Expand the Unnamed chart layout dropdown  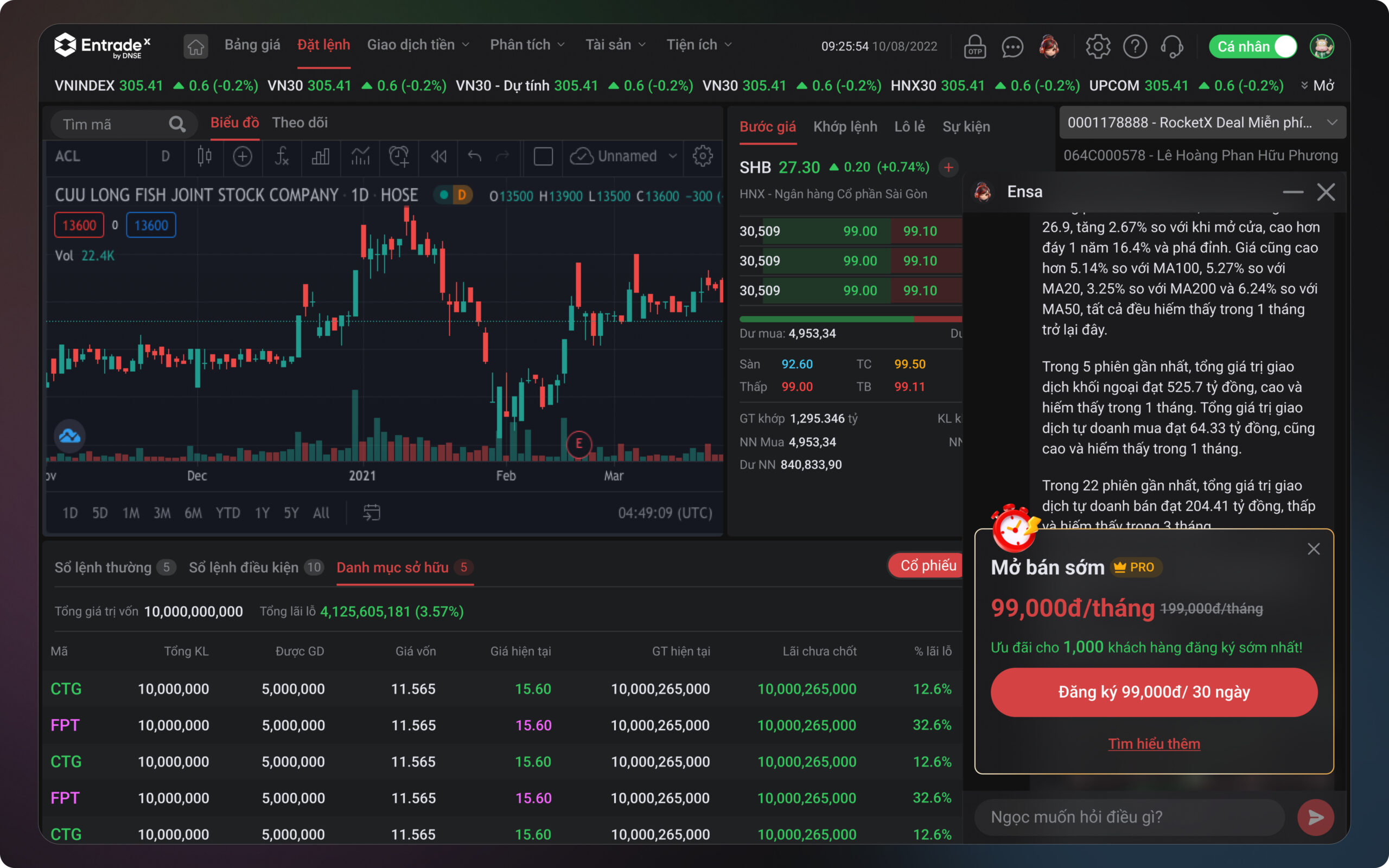tap(673, 156)
